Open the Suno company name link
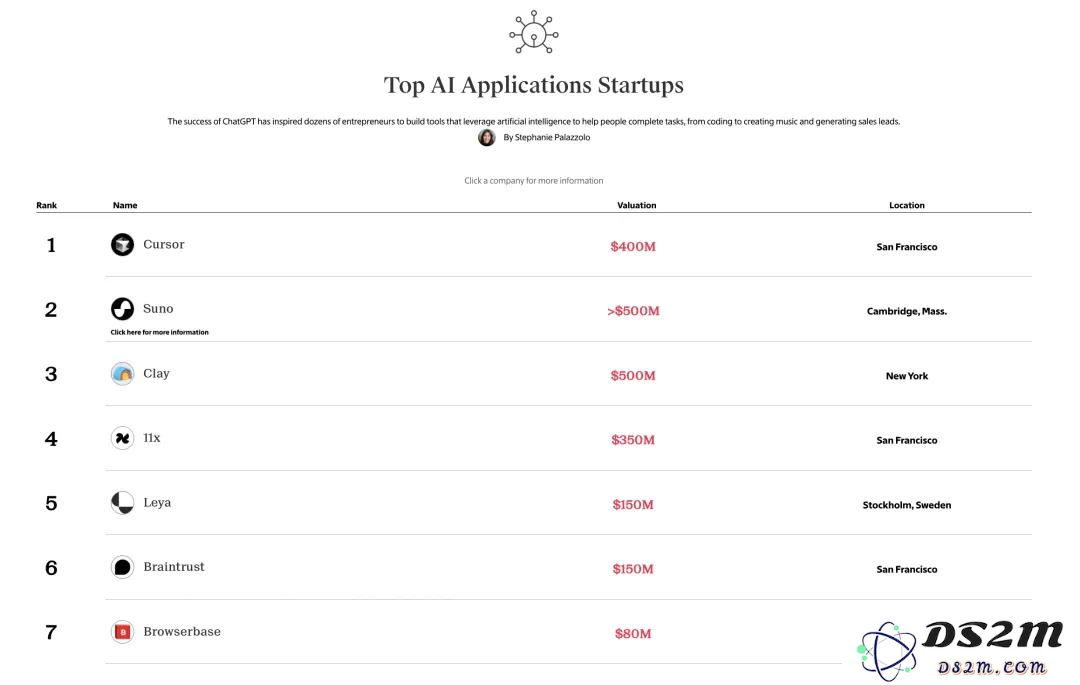Screen dimensions: 1080x685 [x=158, y=308]
